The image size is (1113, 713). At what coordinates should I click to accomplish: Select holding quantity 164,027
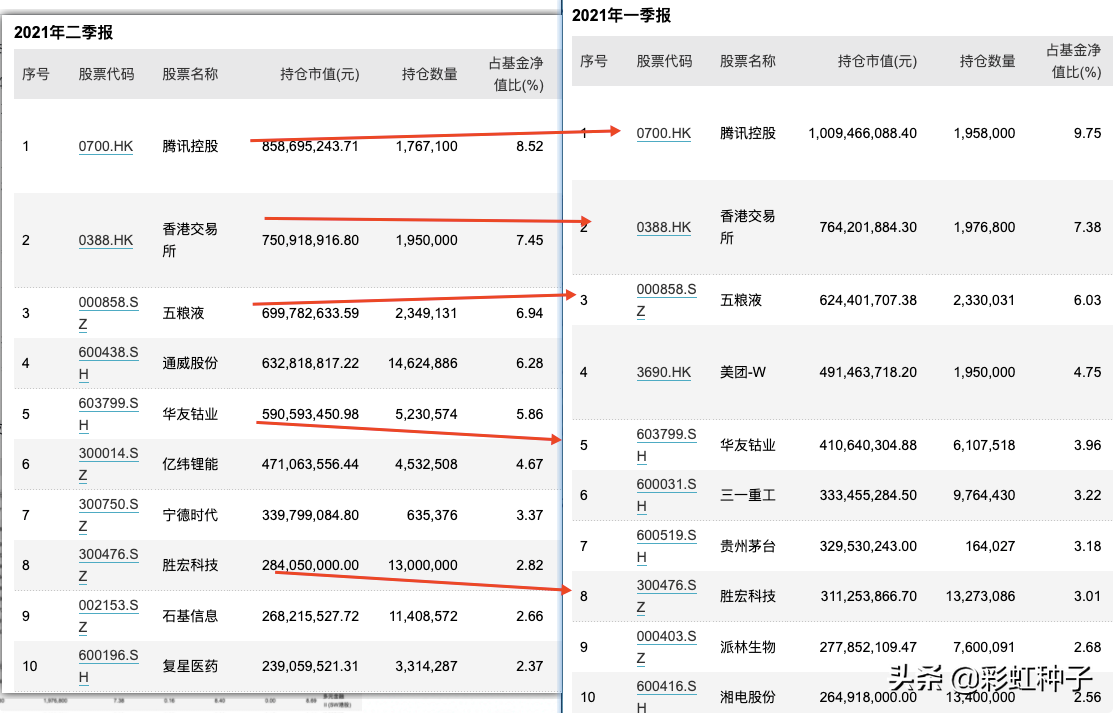(989, 546)
